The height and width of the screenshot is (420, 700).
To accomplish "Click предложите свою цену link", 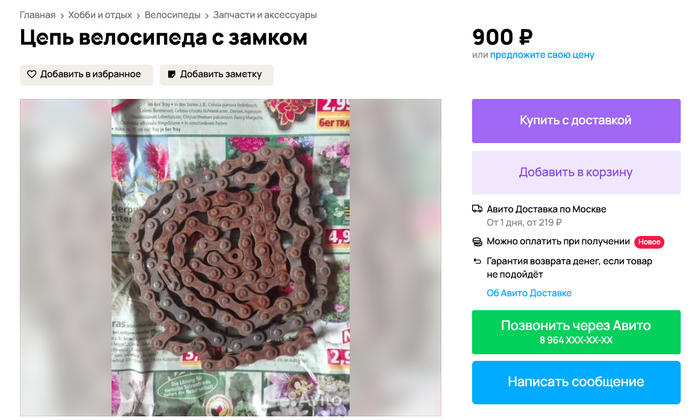I will (542, 55).
